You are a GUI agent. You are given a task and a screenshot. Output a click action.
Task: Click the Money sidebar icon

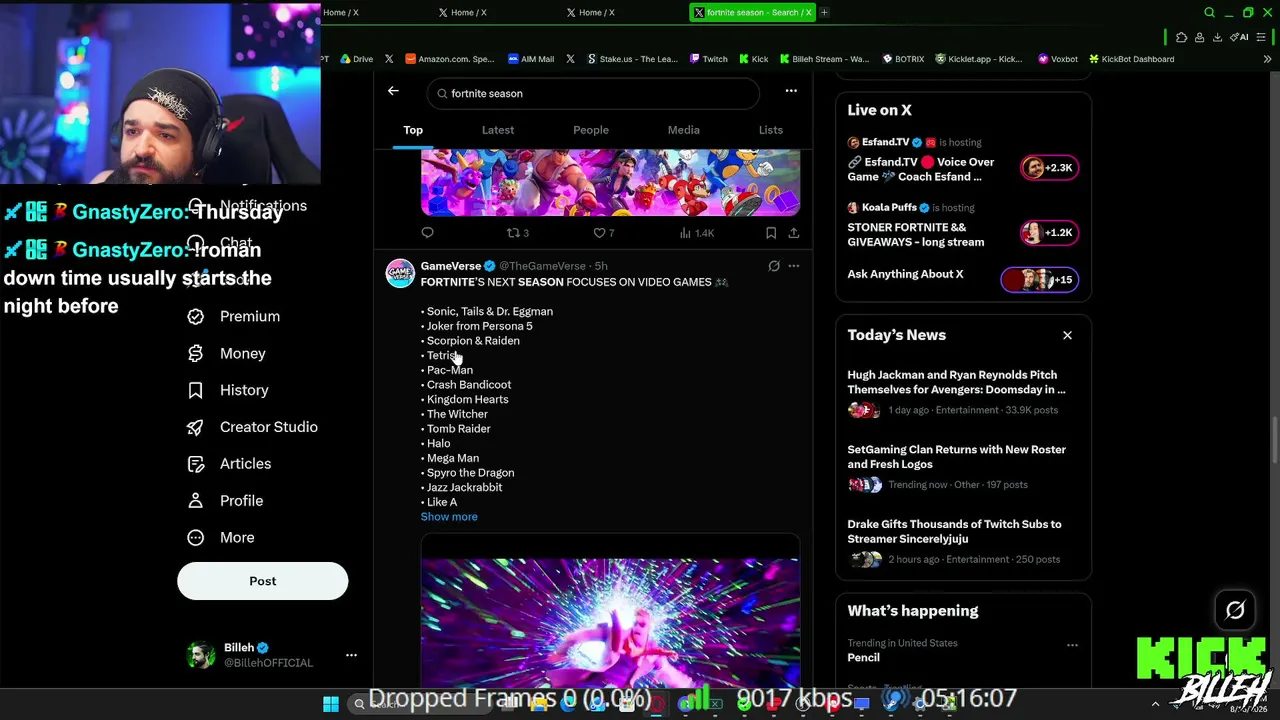196,353
